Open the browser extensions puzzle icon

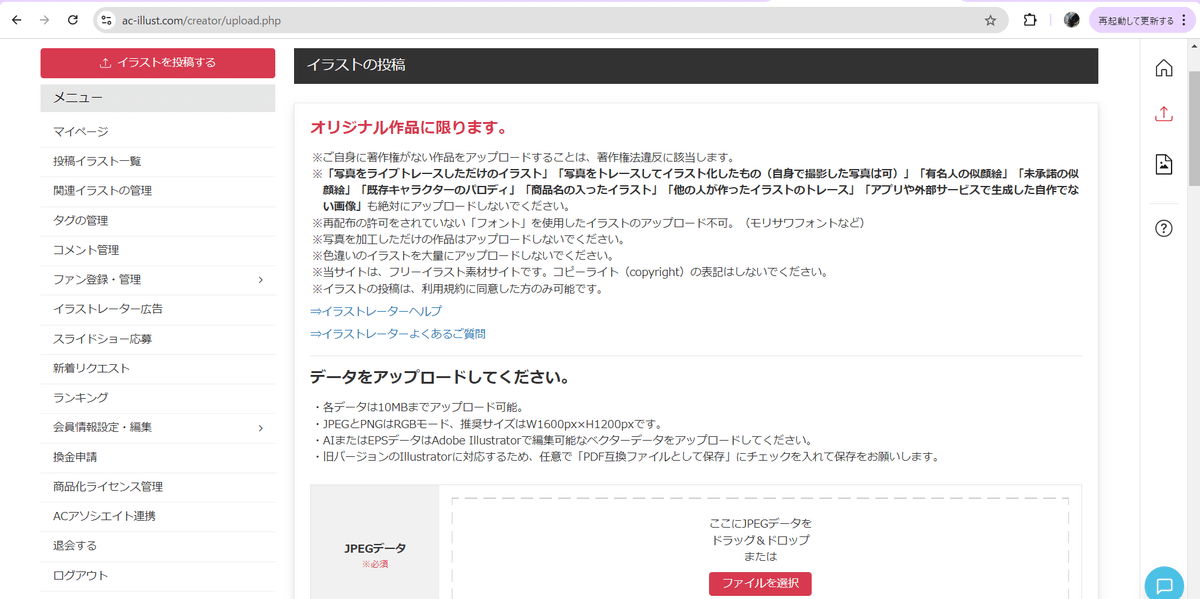1030,20
